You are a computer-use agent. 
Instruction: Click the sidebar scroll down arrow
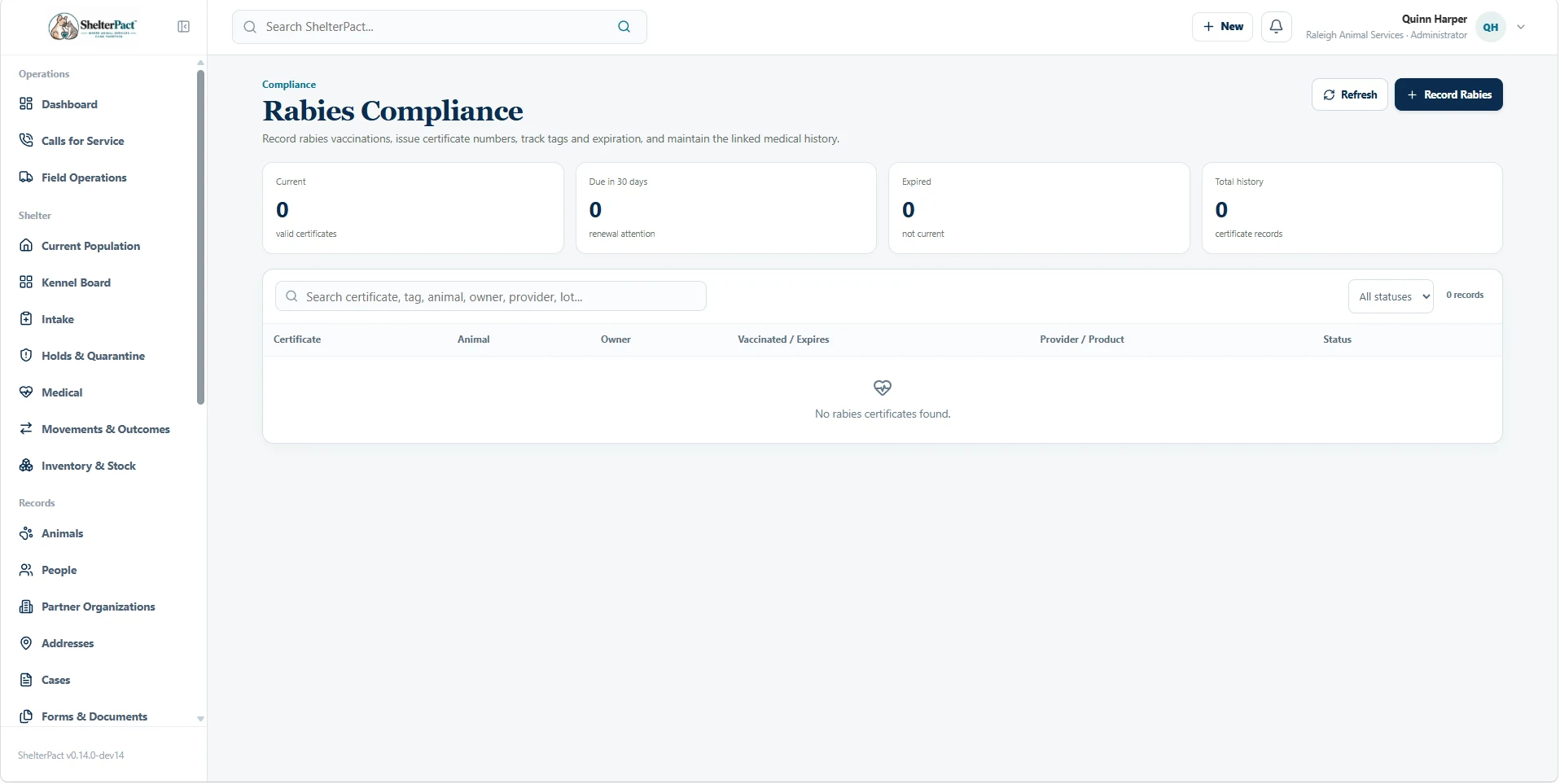coord(200,720)
